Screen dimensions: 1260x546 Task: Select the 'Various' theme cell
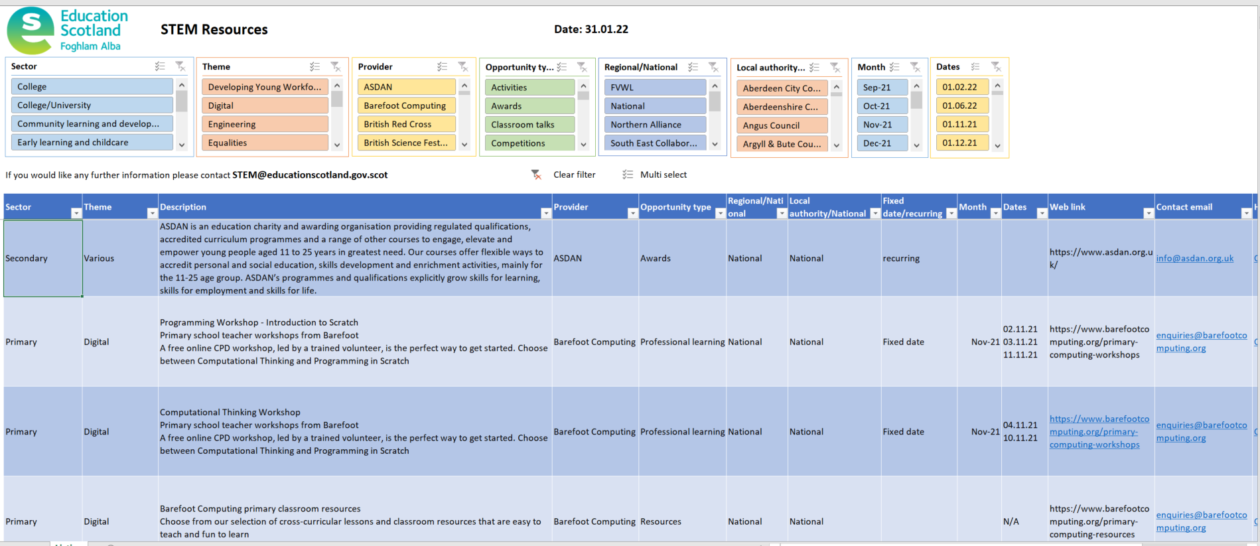(120, 258)
